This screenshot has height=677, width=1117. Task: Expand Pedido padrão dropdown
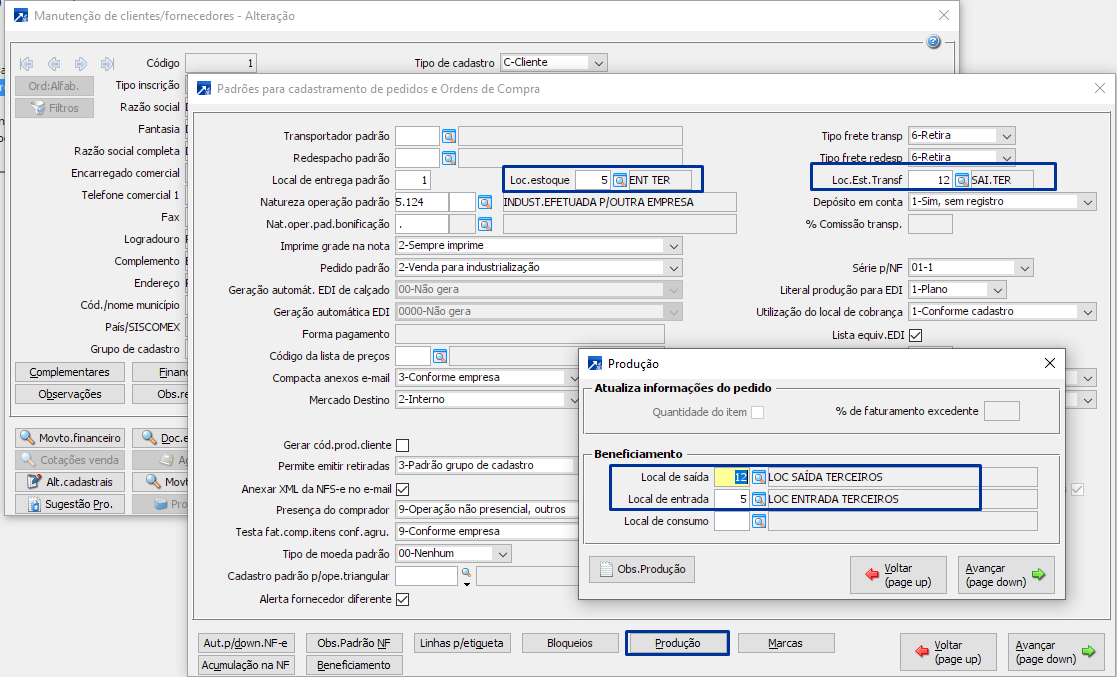pyautogui.click(x=673, y=268)
